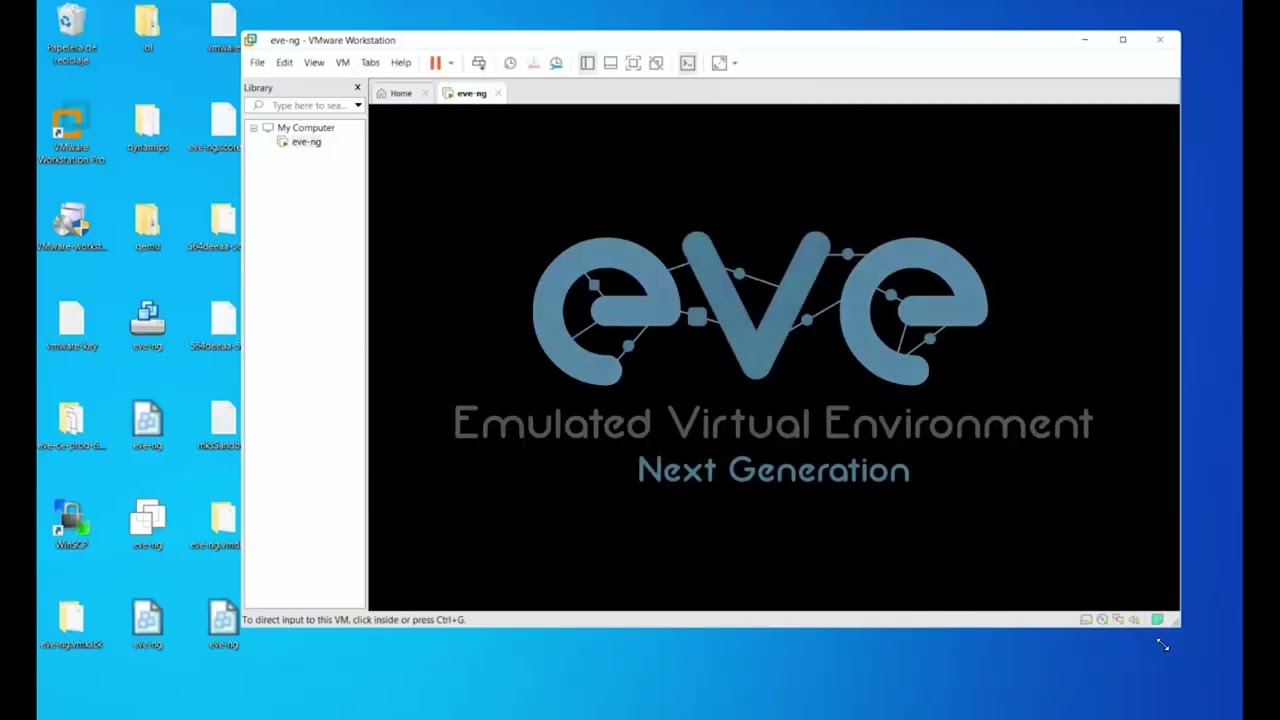
Task: Take a snapshot of this virtual machine
Action: coord(510,63)
